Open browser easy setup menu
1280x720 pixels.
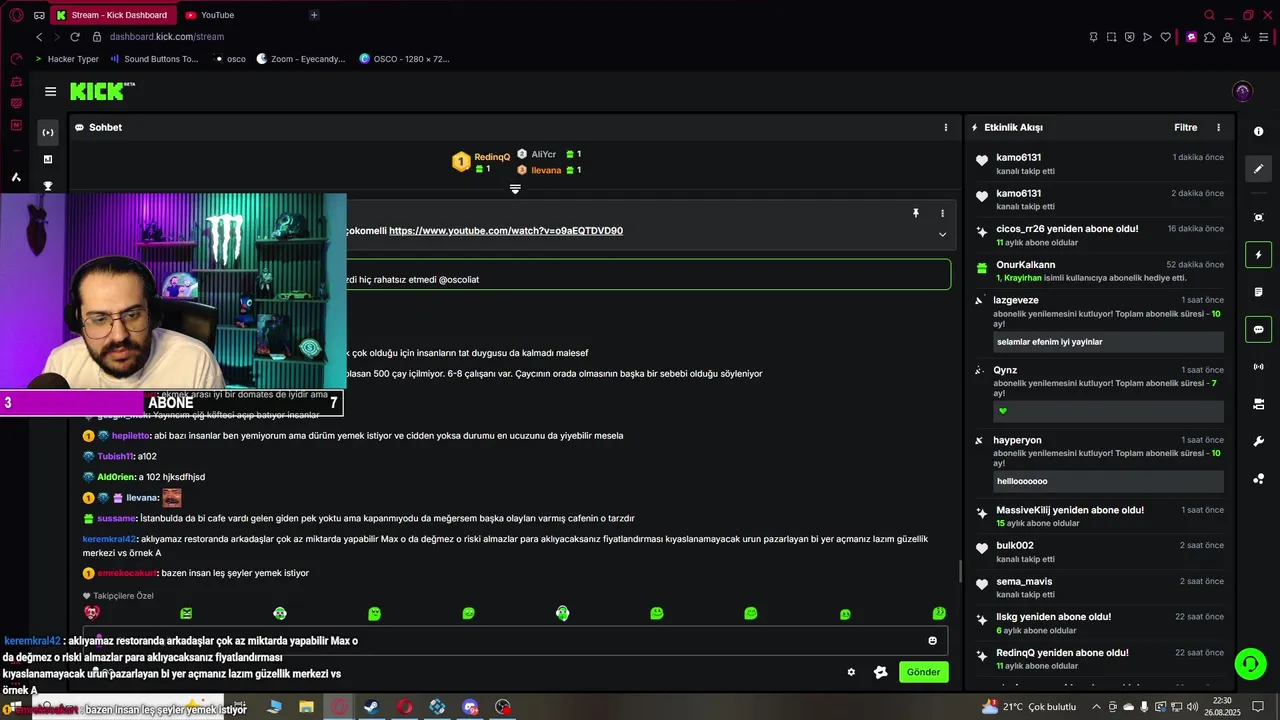pos(1264,37)
